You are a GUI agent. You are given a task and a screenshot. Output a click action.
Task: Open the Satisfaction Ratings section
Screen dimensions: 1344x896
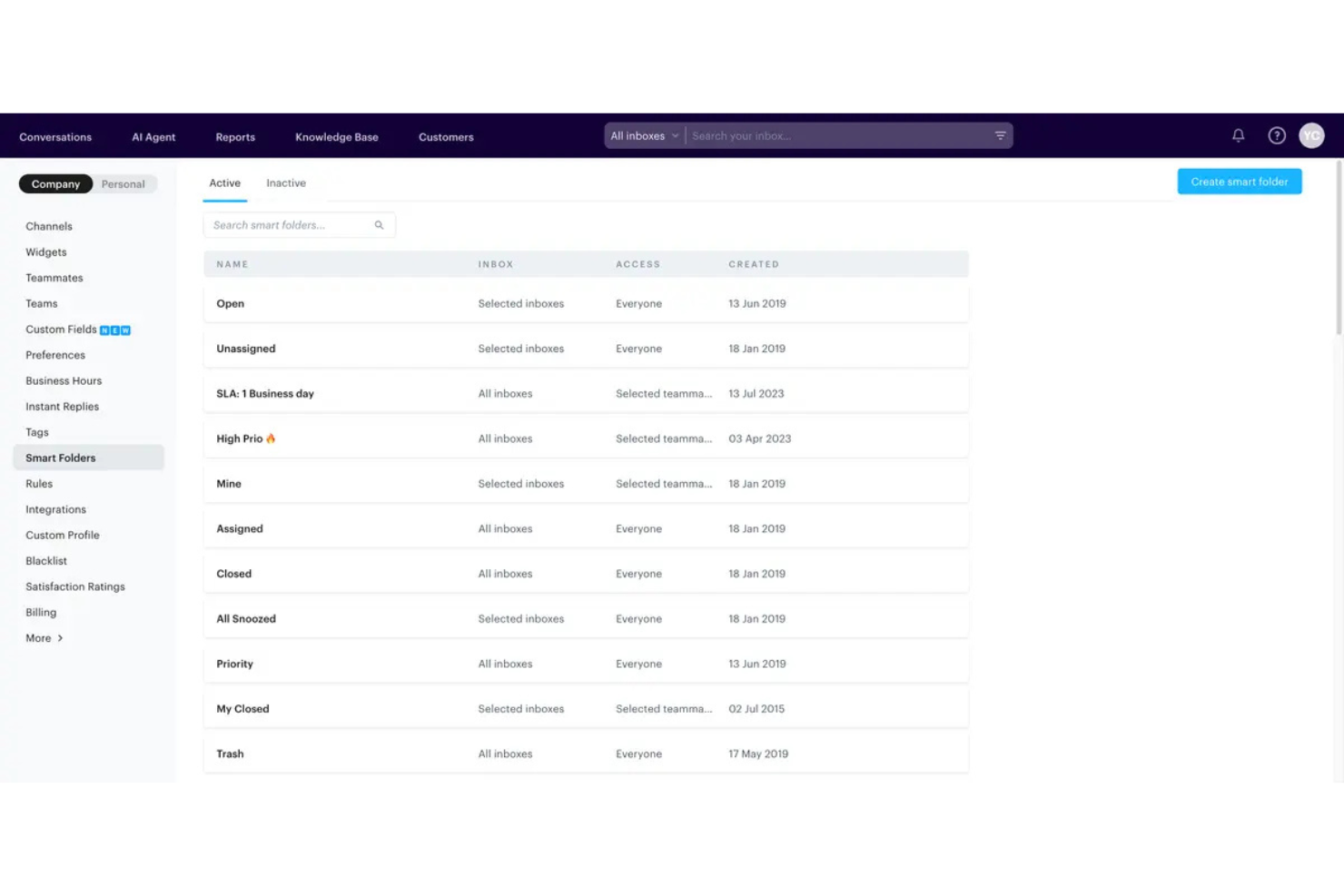[x=74, y=586]
